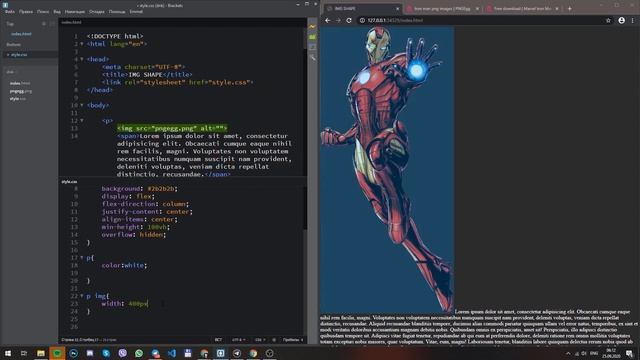The image size is (640, 360).
Task: Open the Help menu in Brackets
Action: coord(117,12)
